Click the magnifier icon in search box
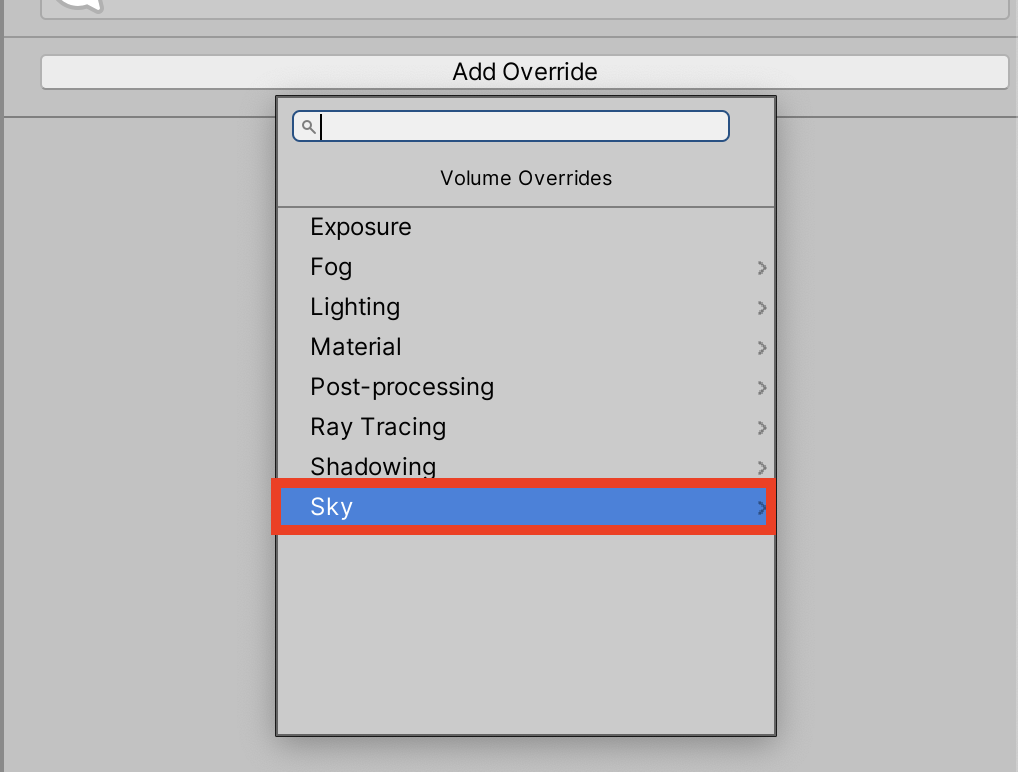 [308, 126]
